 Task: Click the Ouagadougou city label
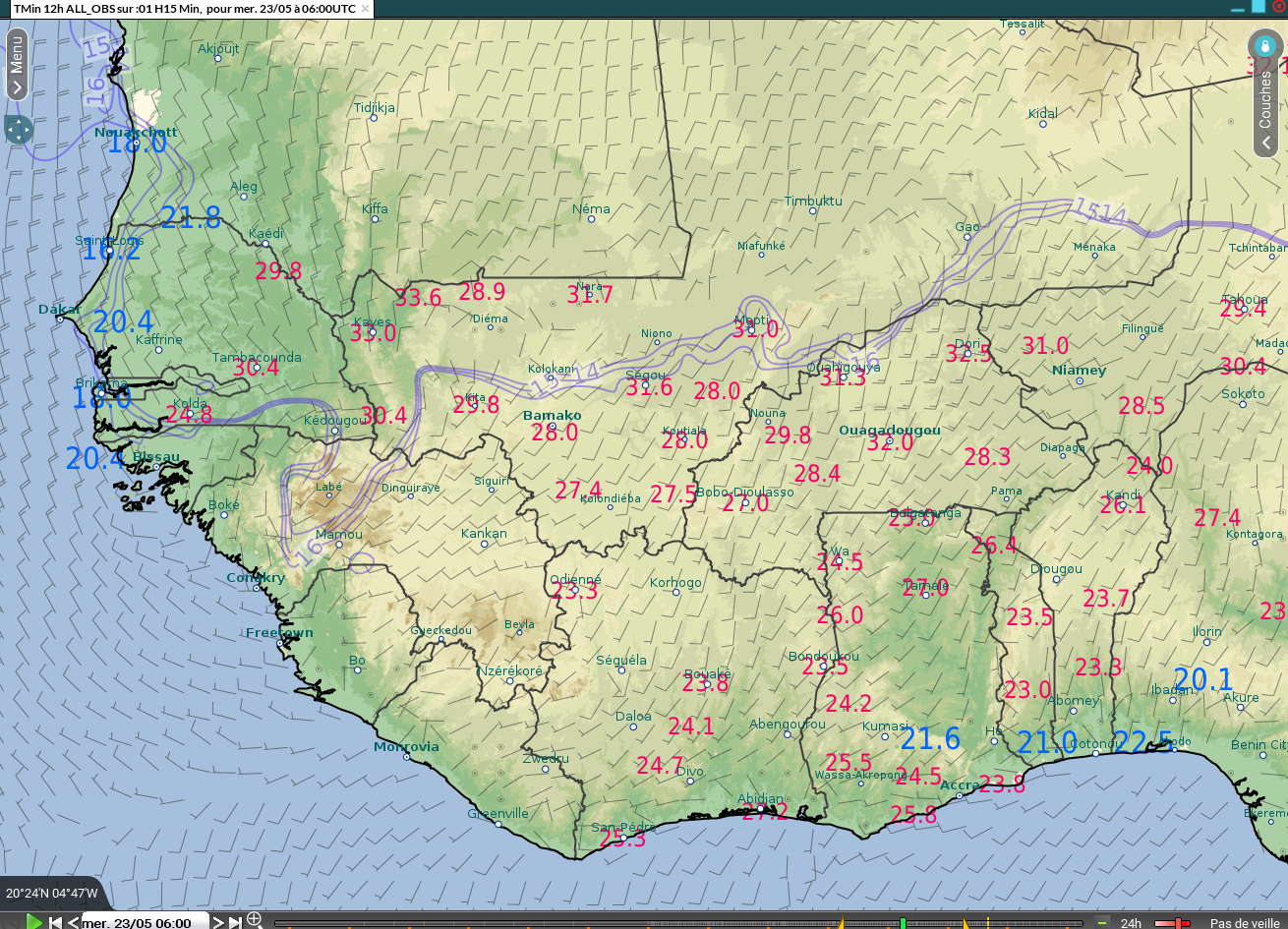tap(890, 431)
